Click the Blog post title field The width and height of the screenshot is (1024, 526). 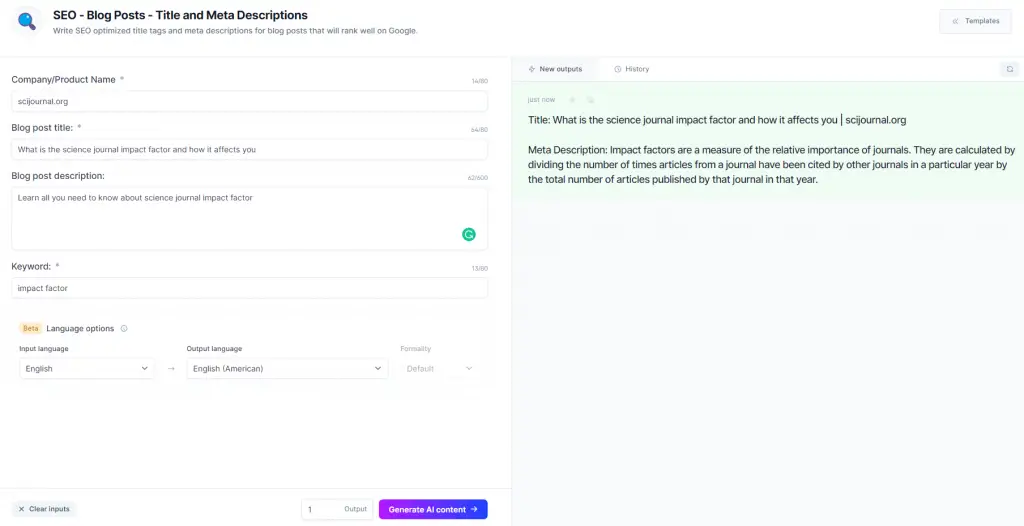point(249,149)
